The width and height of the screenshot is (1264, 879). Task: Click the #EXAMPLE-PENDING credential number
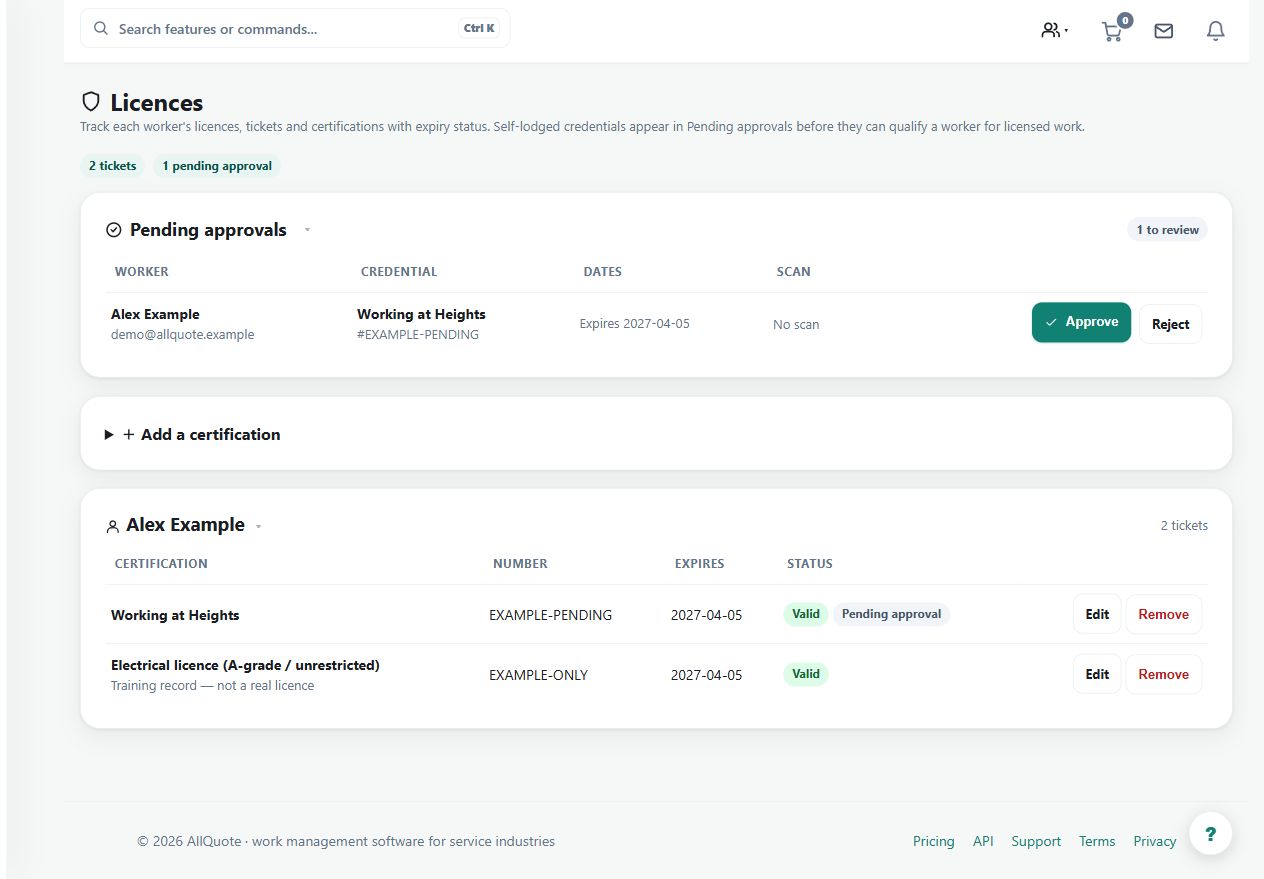[x=418, y=335]
